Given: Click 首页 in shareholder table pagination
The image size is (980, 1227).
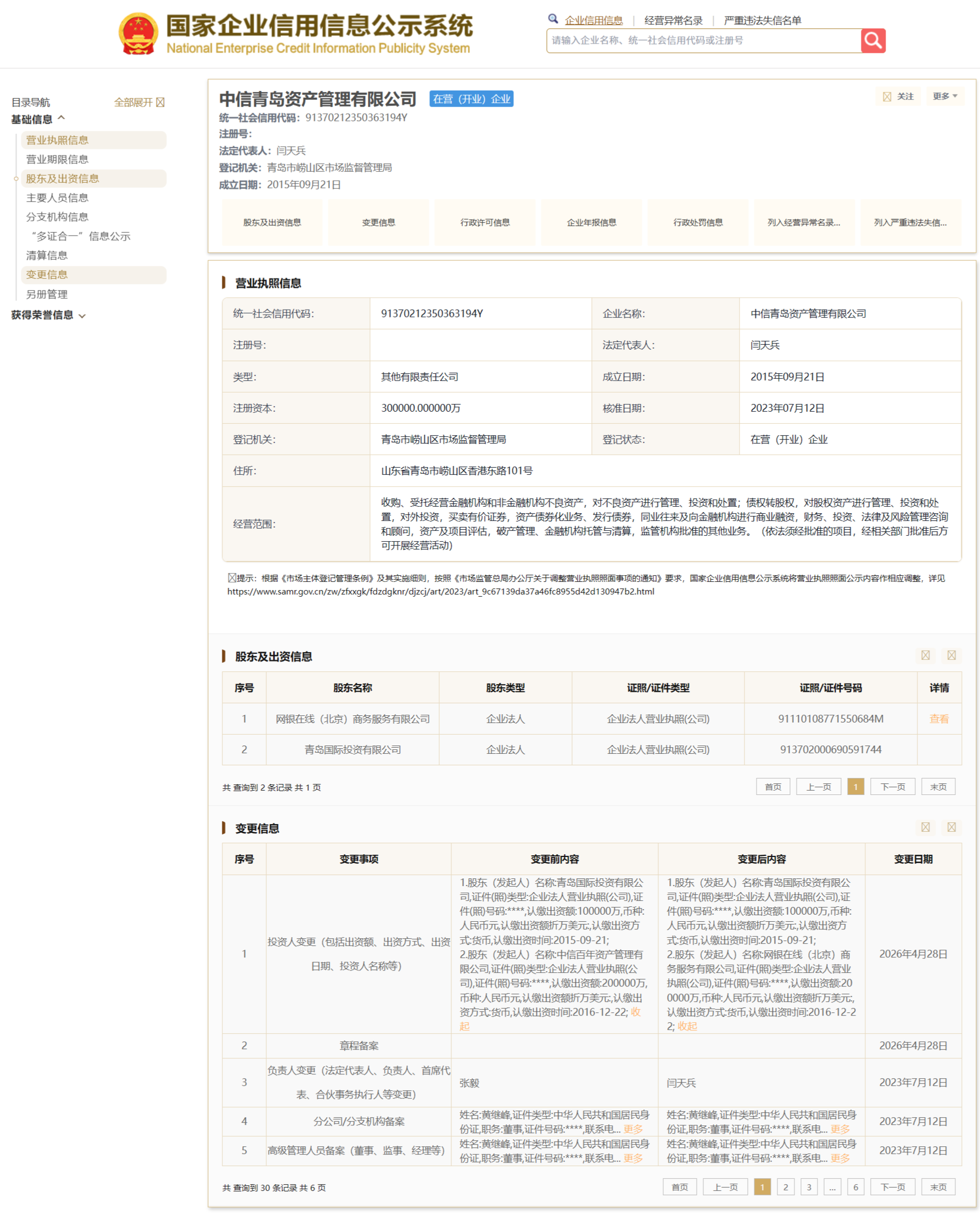Looking at the screenshot, I should pos(773,787).
